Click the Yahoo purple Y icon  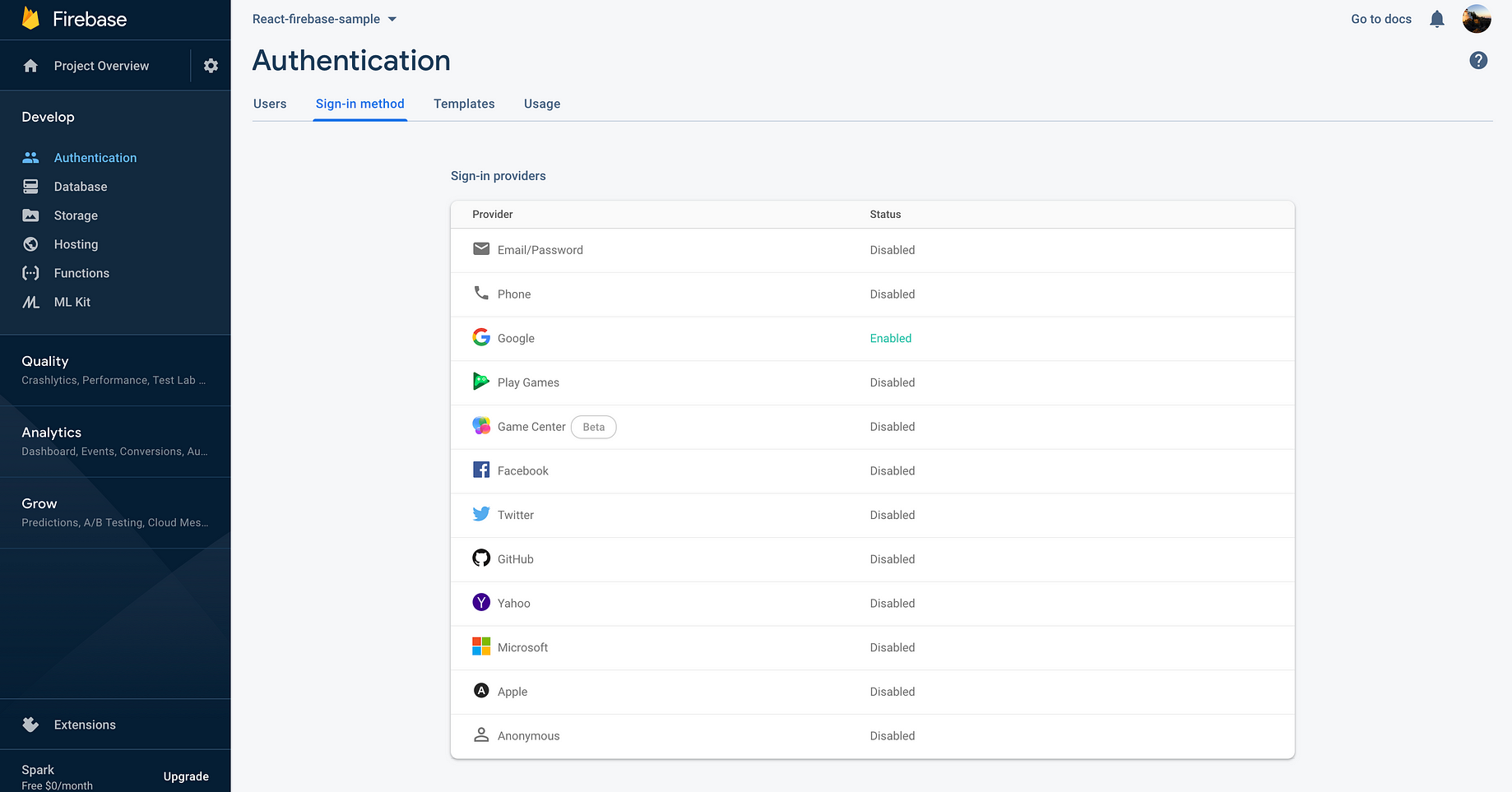pos(481,602)
